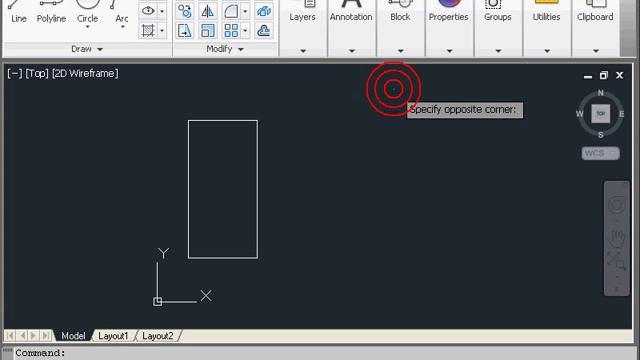Switch to the Model tab
Image resolution: width=640 pixels, height=360 pixels.
tap(73, 336)
